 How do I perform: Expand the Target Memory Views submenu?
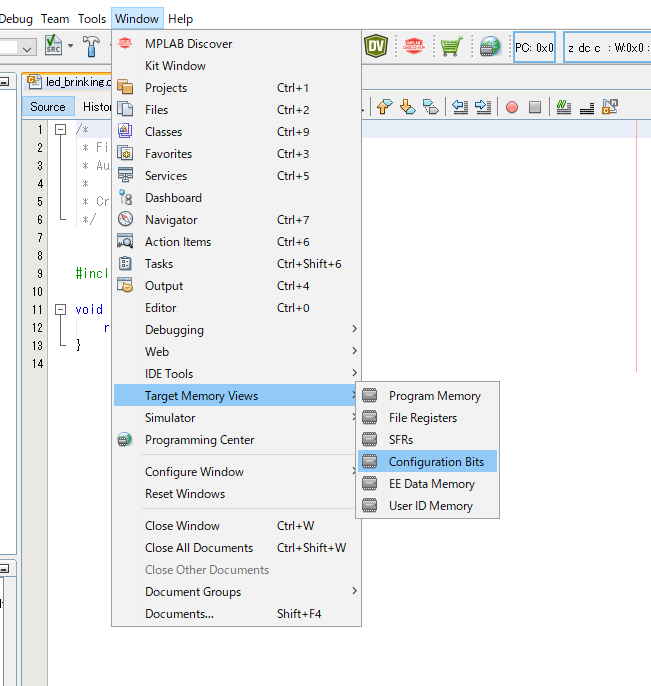(237, 396)
